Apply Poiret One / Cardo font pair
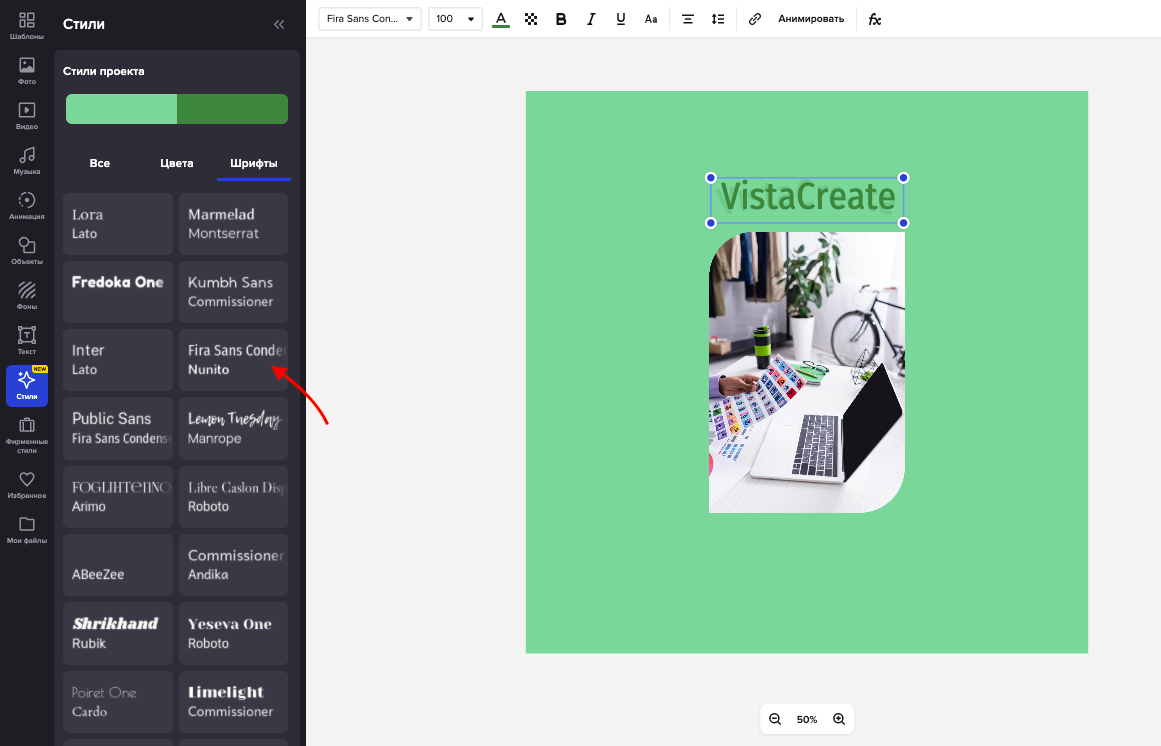 pos(118,702)
